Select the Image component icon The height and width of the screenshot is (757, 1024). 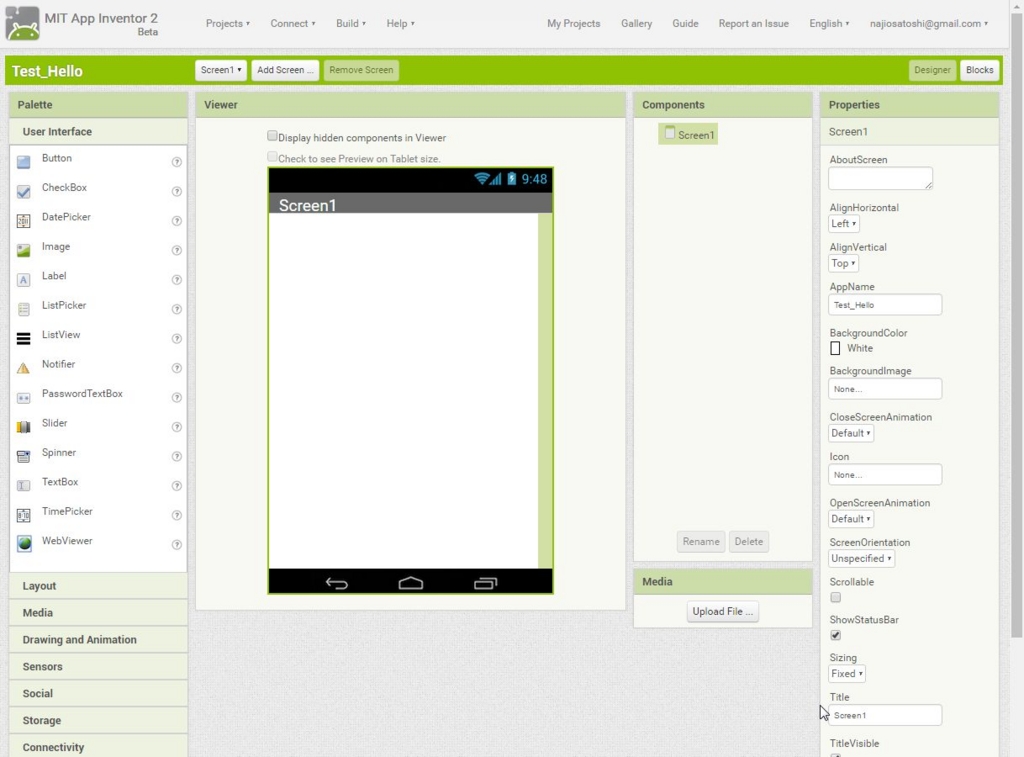(x=24, y=250)
